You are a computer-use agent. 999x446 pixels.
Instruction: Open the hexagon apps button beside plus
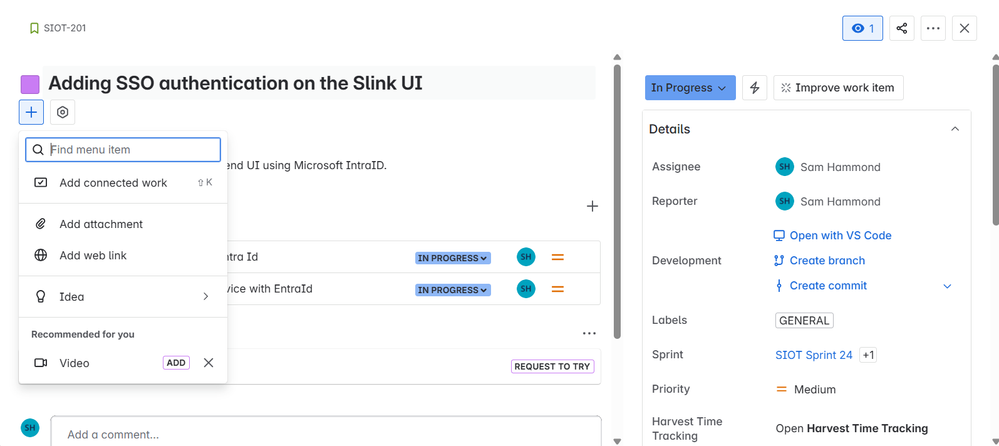[62, 112]
